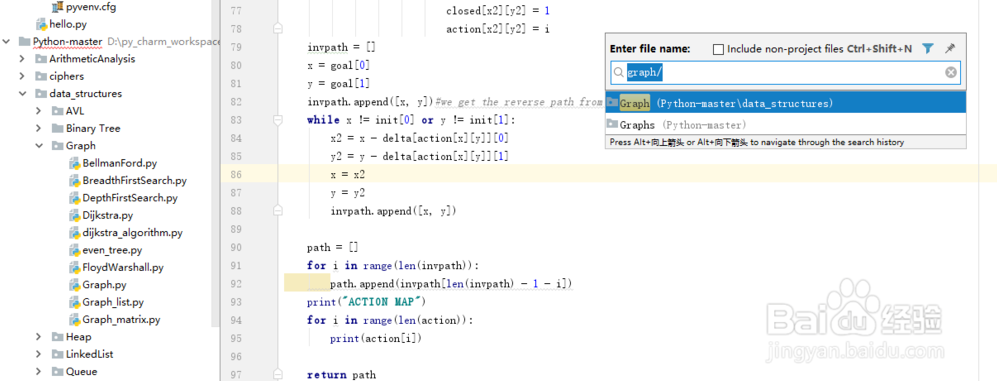Click Python file icon of Graph_list.py
Screen dimensions: 997x381
click(74, 302)
